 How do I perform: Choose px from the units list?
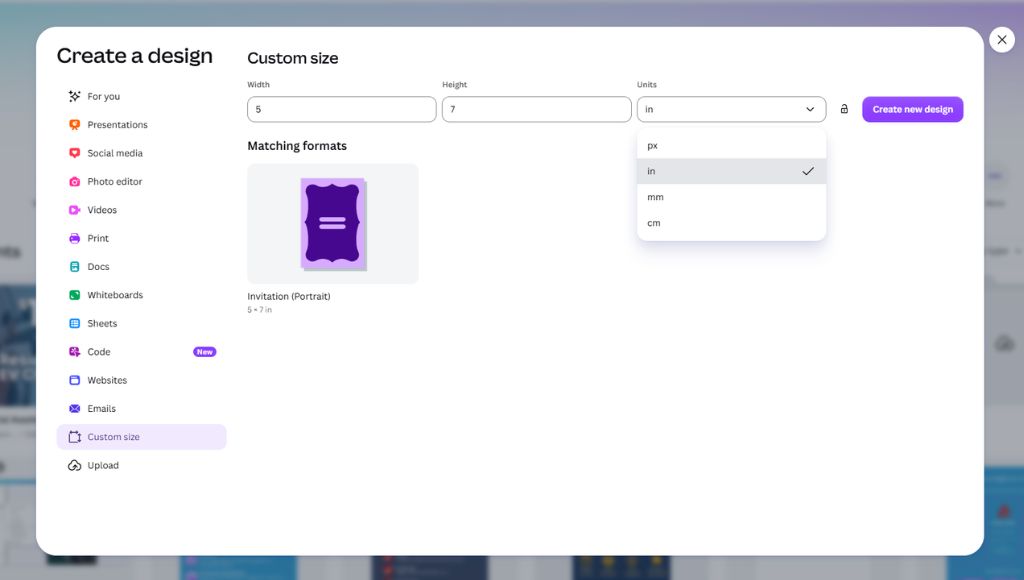[x=731, y=146]
